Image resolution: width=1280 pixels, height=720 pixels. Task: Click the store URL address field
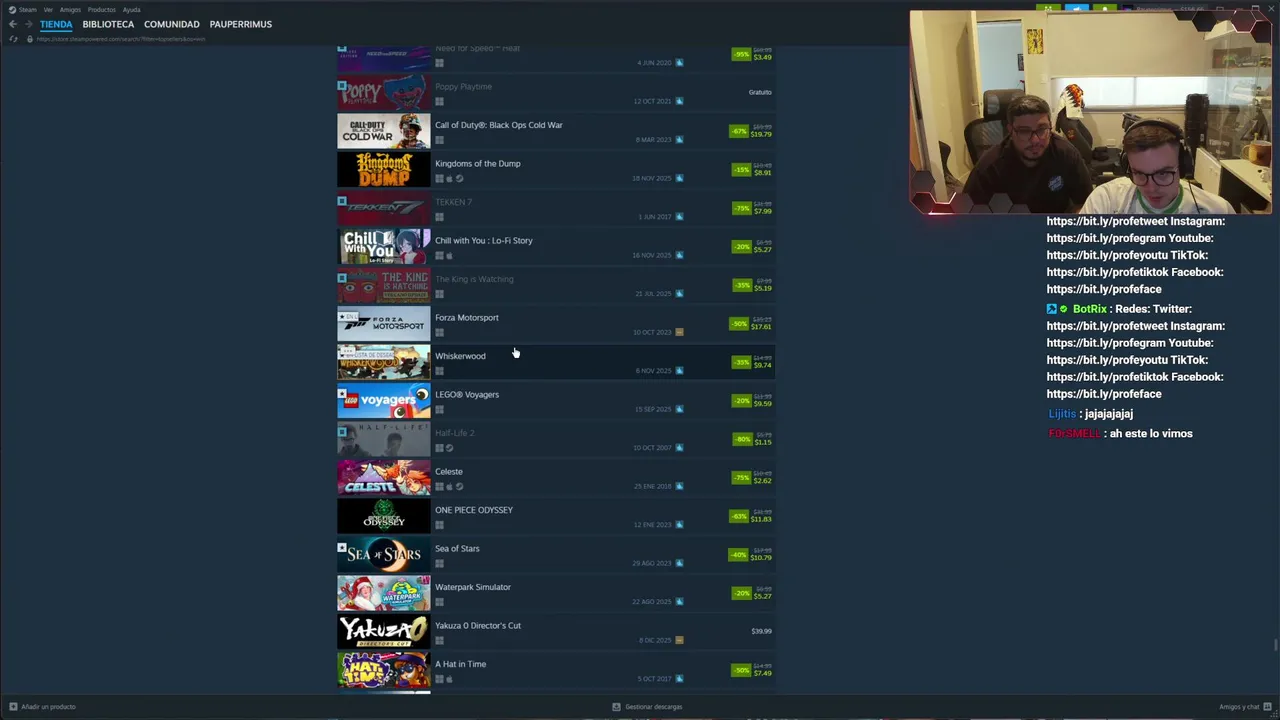pos(121,39)
